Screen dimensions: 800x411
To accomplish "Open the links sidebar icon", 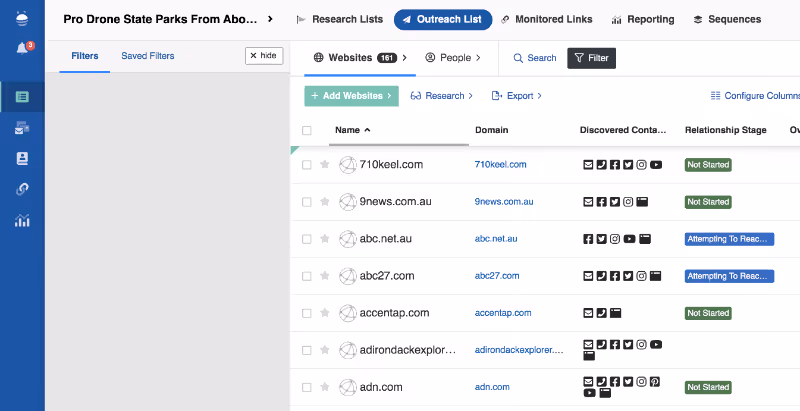I will pyautogui.click(x=22, y=189).
